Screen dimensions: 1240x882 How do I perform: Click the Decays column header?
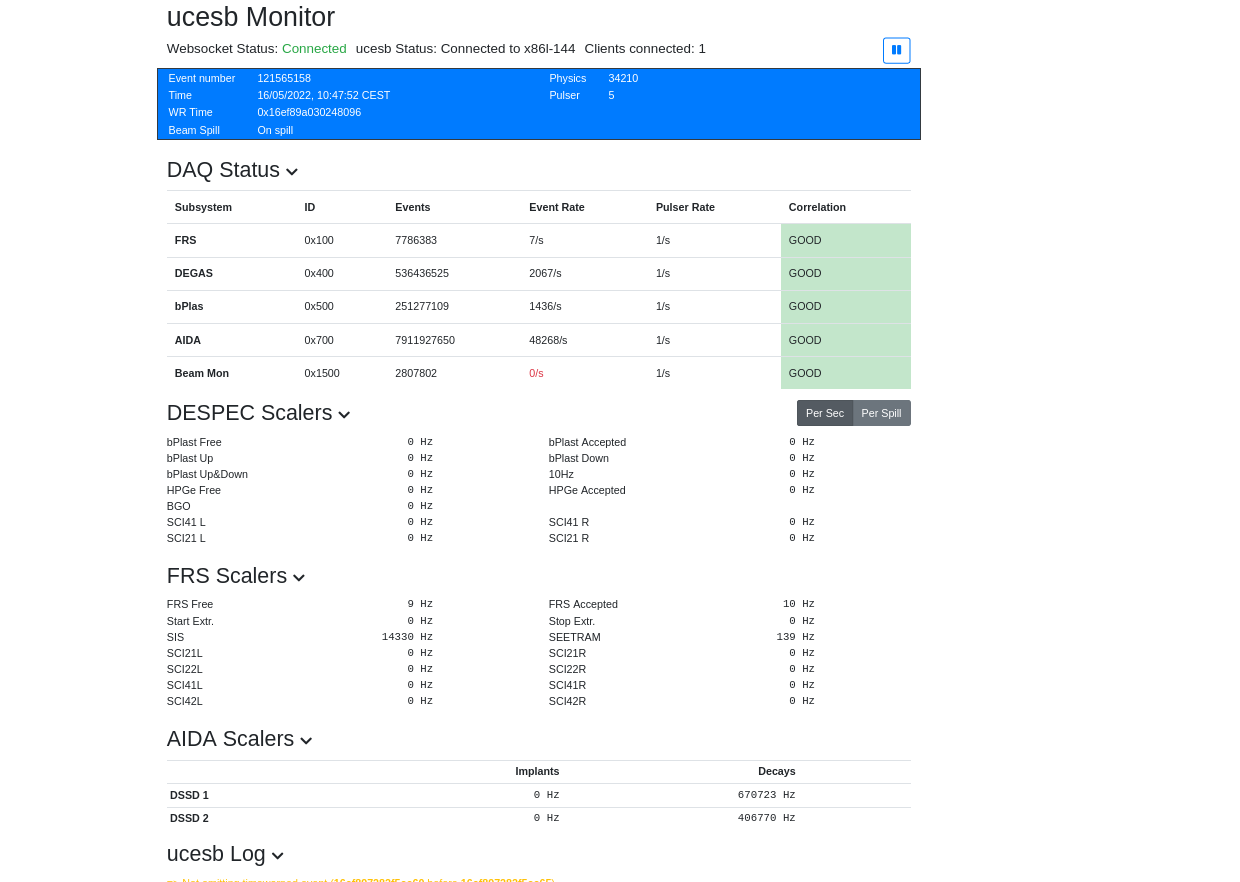pyautogui.click(x=776, y=771)
